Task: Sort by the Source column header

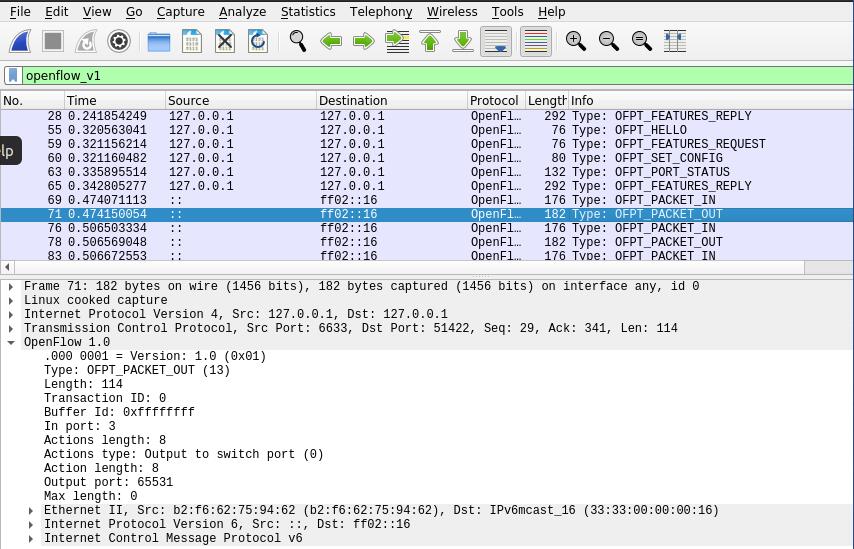Action: coord(241,100)
